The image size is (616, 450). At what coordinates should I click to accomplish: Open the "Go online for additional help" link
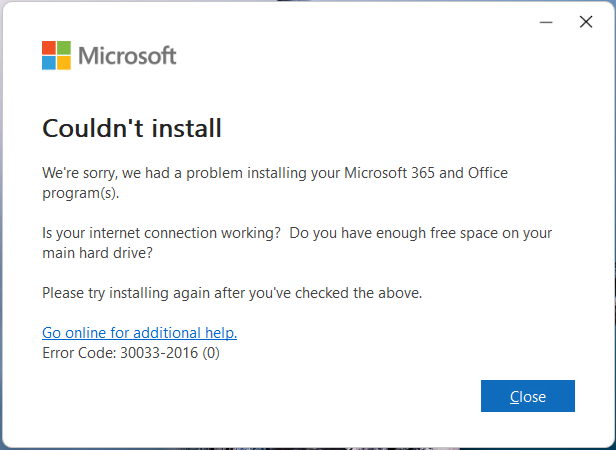[x=139, y=333]
